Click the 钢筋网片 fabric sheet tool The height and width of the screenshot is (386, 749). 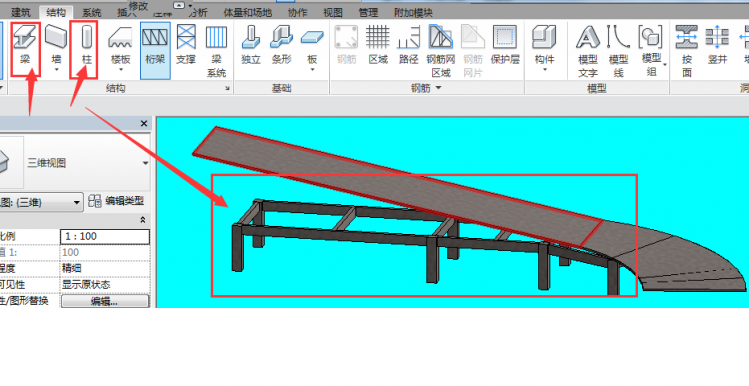point(473,52)
